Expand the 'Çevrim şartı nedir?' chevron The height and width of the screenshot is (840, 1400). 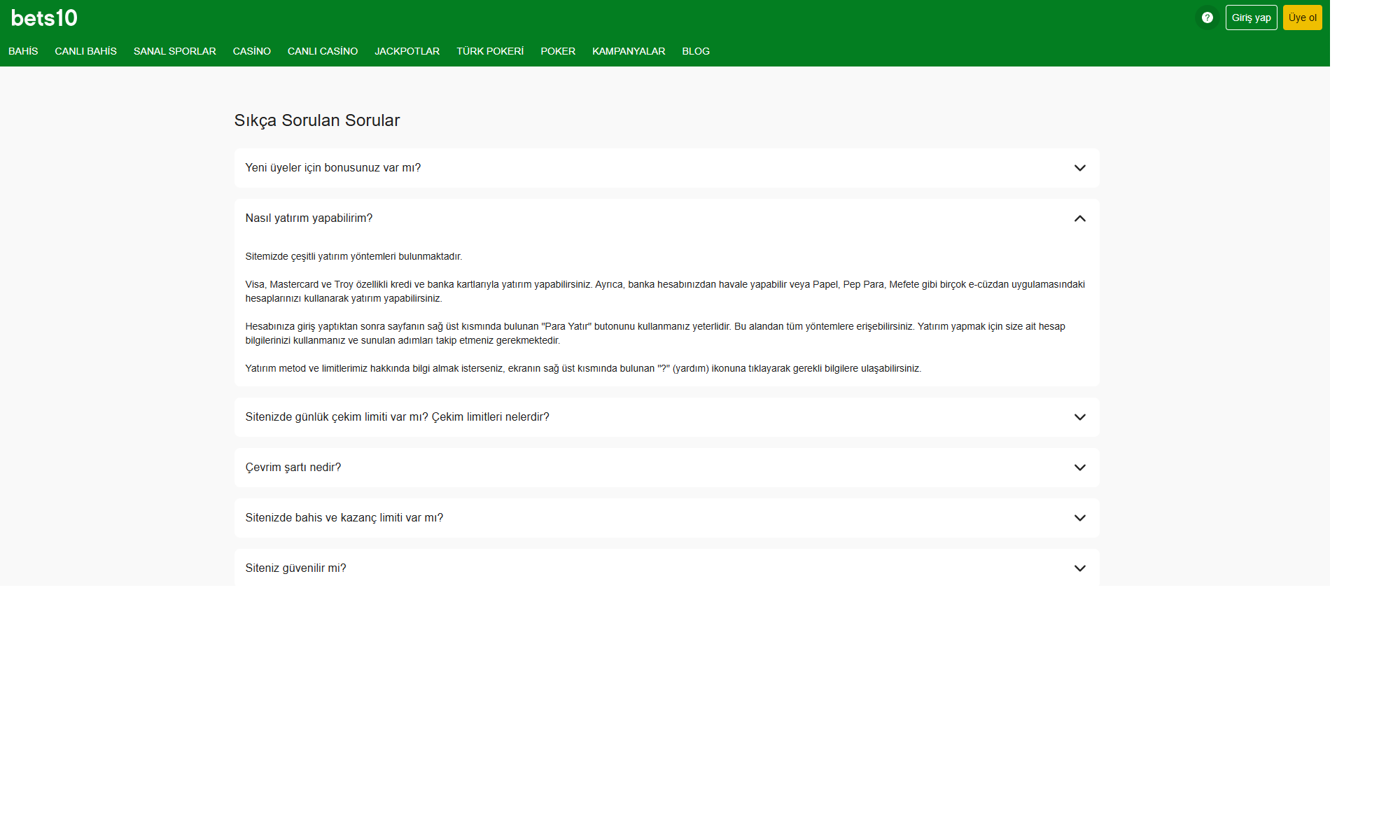[1079, 468]
